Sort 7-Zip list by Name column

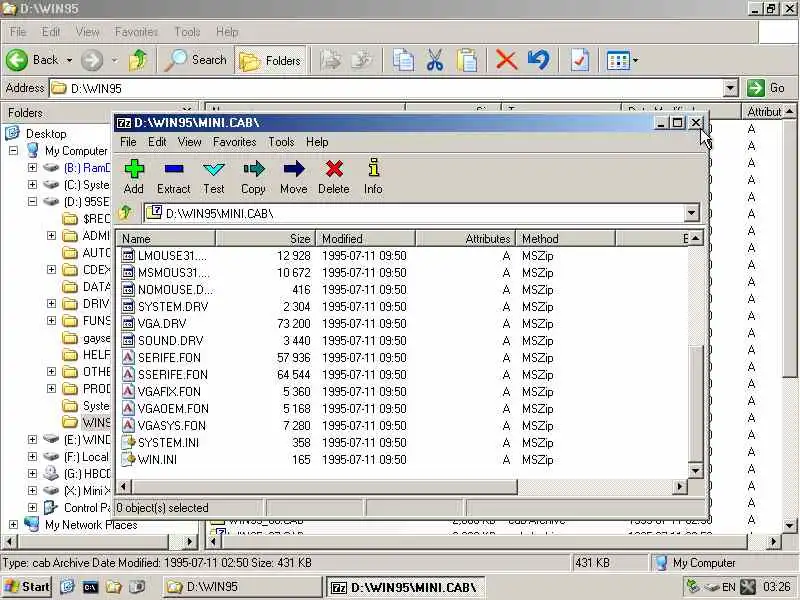[166, 238]
